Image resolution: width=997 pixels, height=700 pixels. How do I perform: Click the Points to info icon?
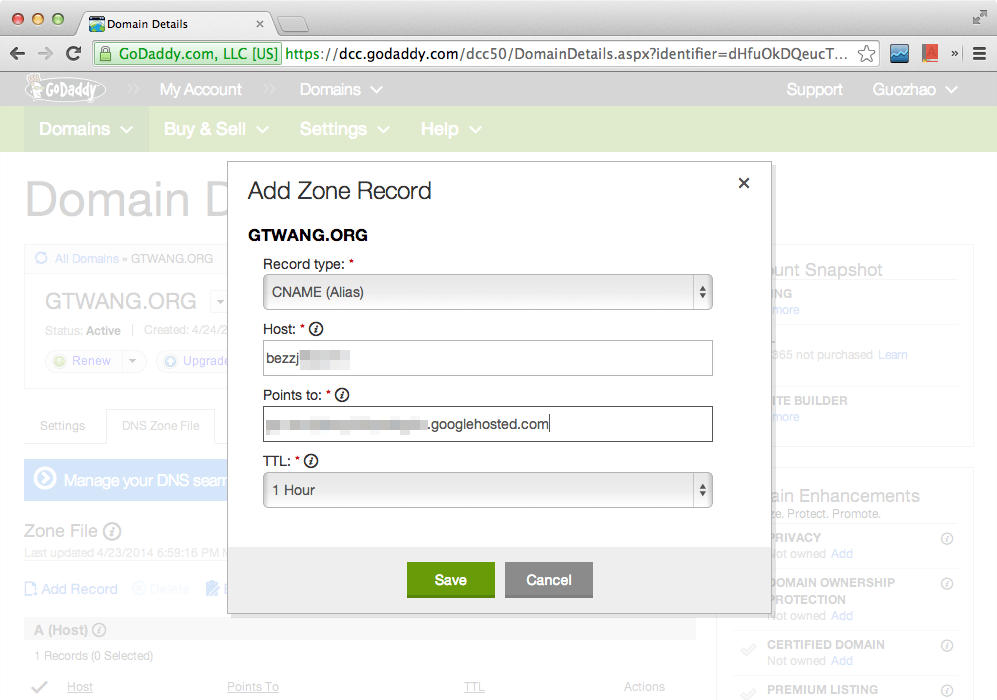click(342, 395)
